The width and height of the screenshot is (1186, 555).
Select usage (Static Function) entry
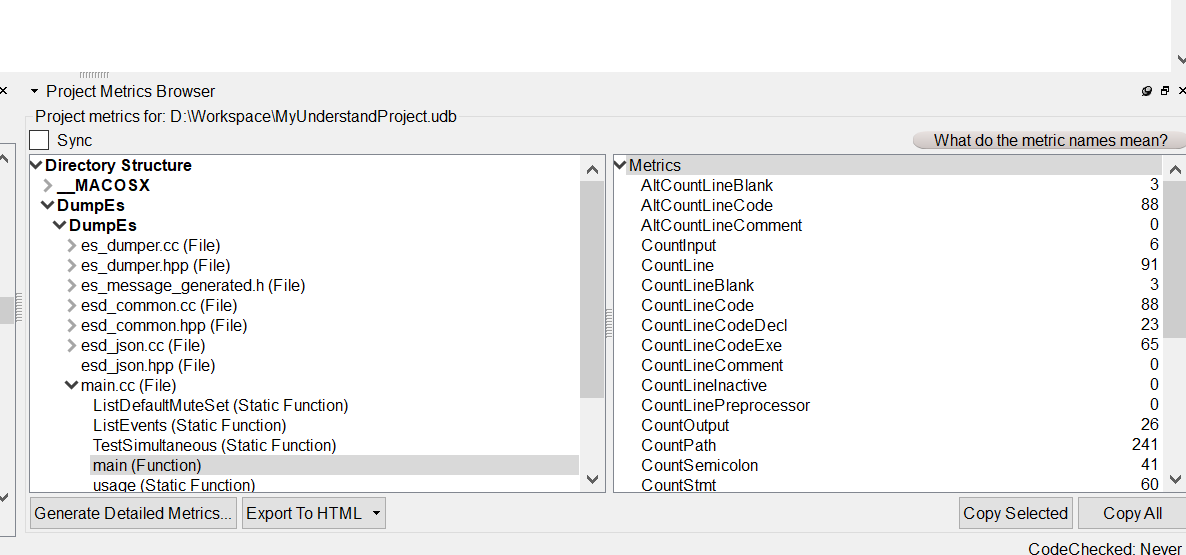[x=174, y=485]
